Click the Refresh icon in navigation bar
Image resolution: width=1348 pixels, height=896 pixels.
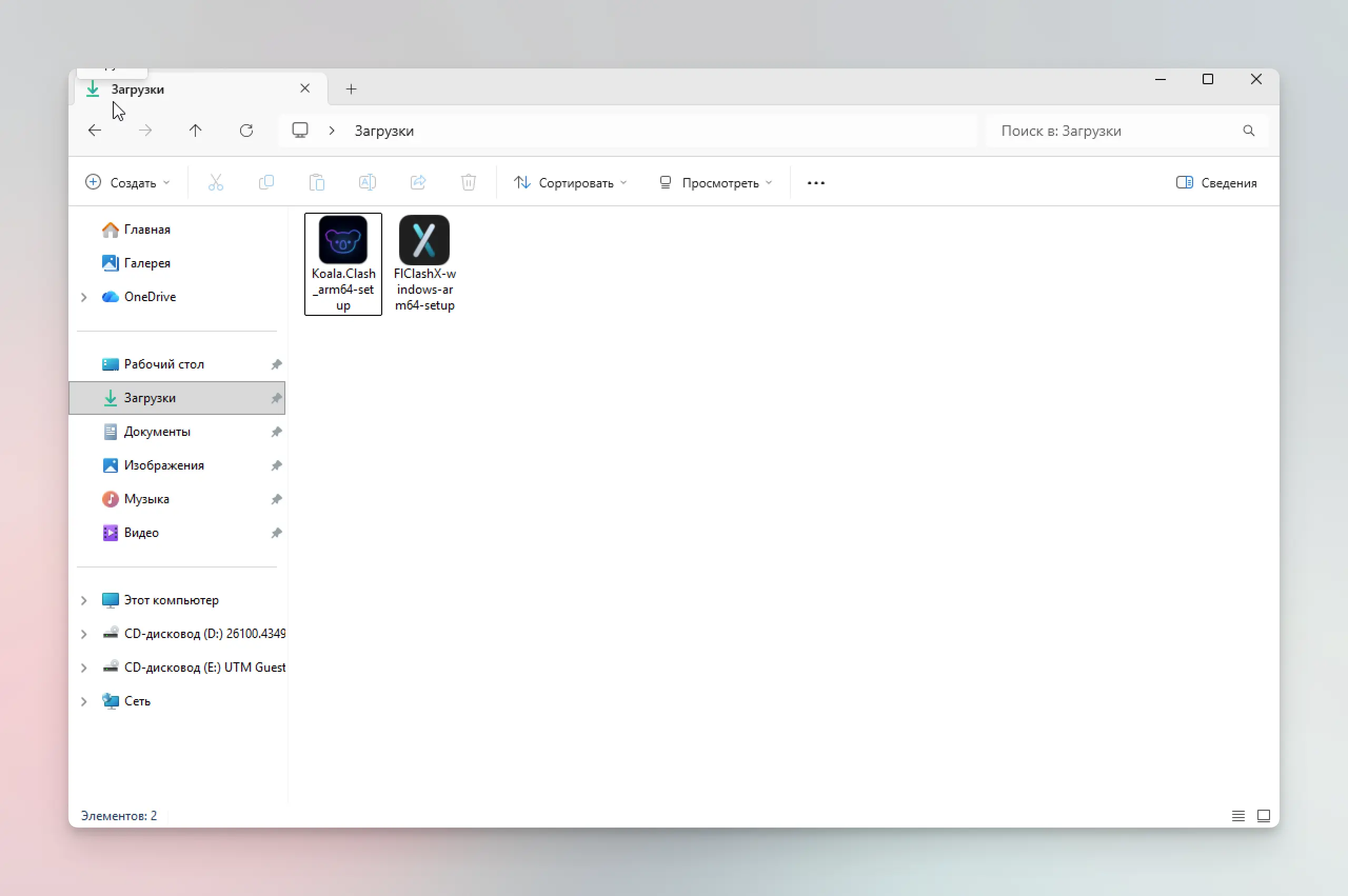pyautogui.click(x=246, y=131)
